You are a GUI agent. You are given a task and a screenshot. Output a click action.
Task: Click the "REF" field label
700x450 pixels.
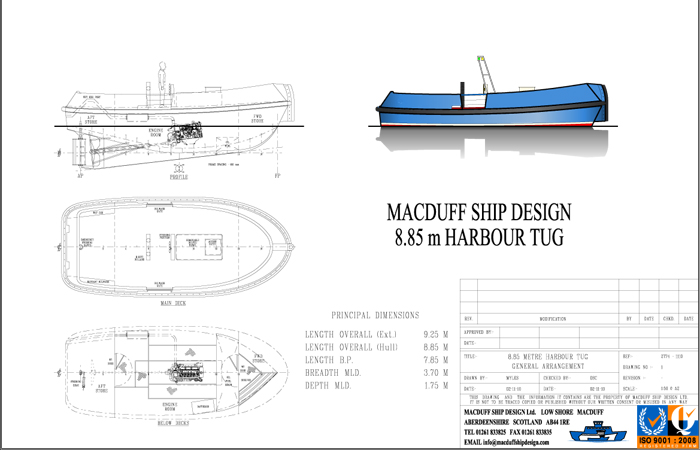tap(627, 357)
